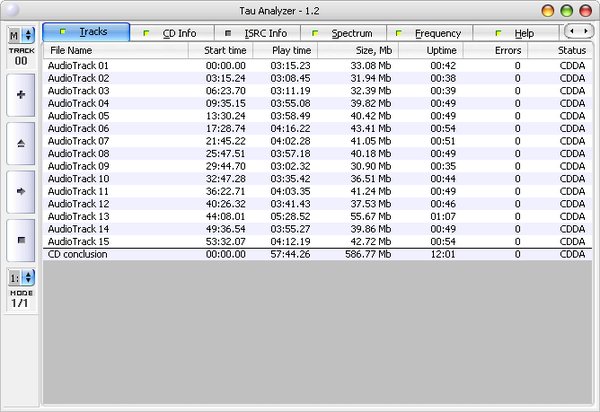Viewport: 600px width, 412px height.
Task: Select the AudioTrack 14 row
Action: click(x=318, y=229)
